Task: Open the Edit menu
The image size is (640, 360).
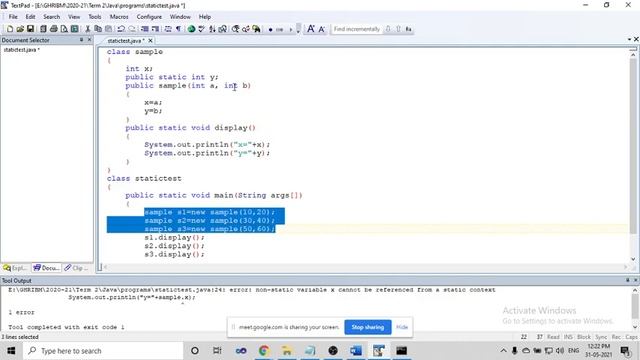Action: (30, 17)
